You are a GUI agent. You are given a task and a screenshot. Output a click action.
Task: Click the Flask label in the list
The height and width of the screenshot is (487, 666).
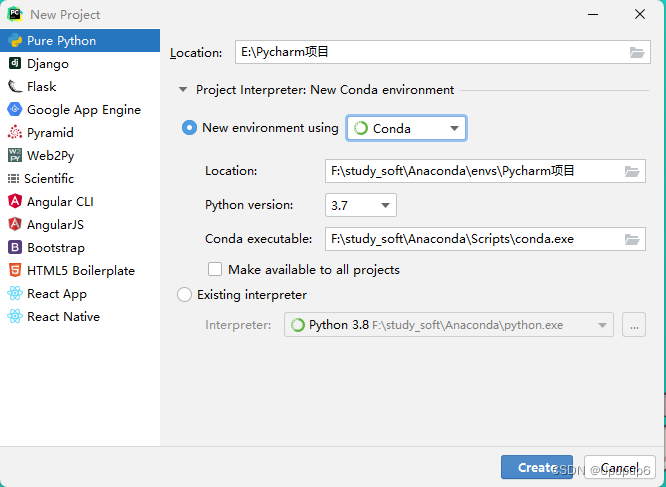click(x=42, y=87)
